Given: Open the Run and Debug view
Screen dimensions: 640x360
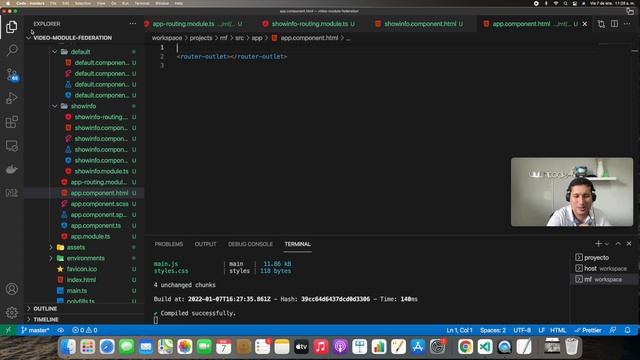Looking at the screenshot, I should [12, 98].
